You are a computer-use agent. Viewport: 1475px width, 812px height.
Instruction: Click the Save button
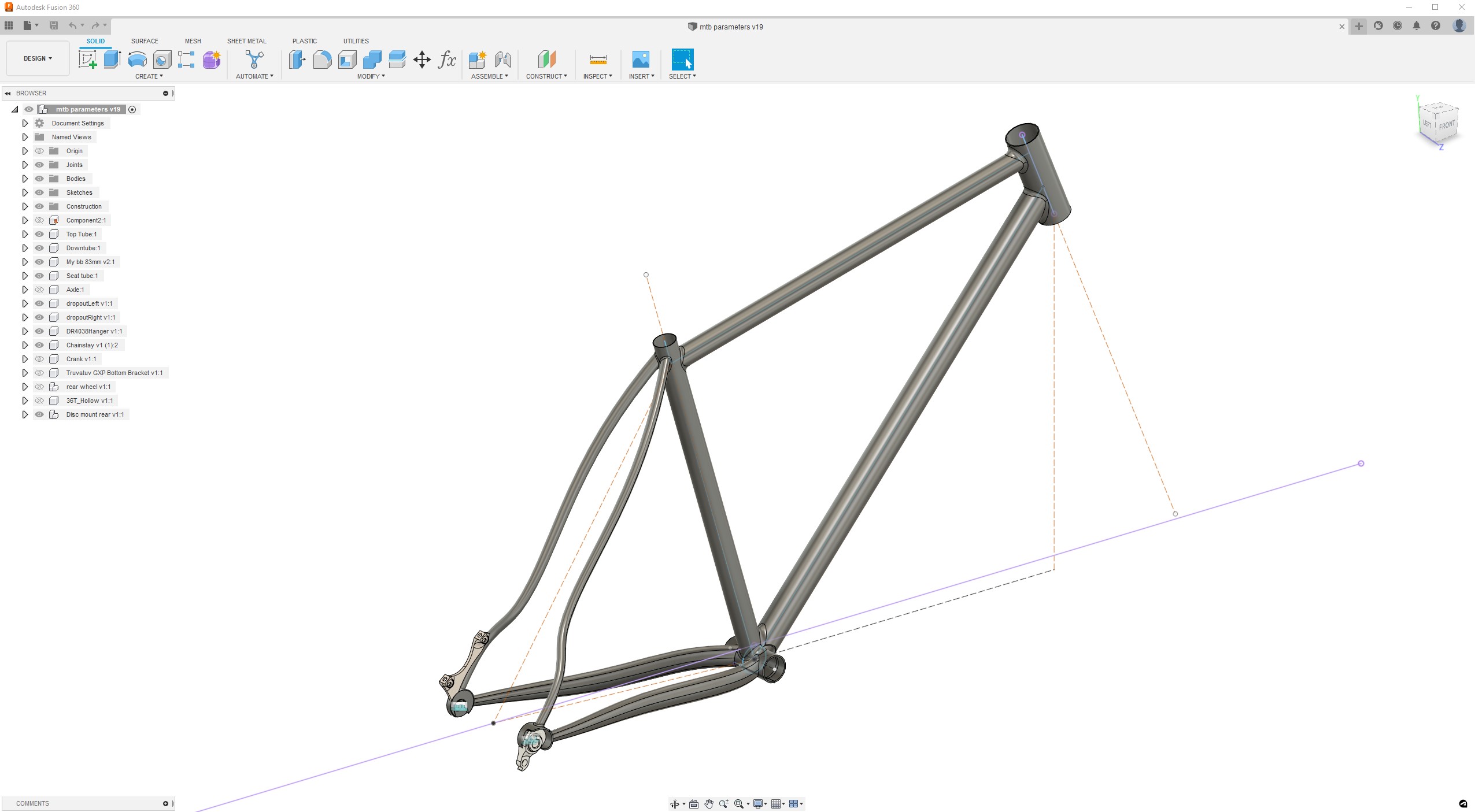pyautogui.click(x=54, y=25)
